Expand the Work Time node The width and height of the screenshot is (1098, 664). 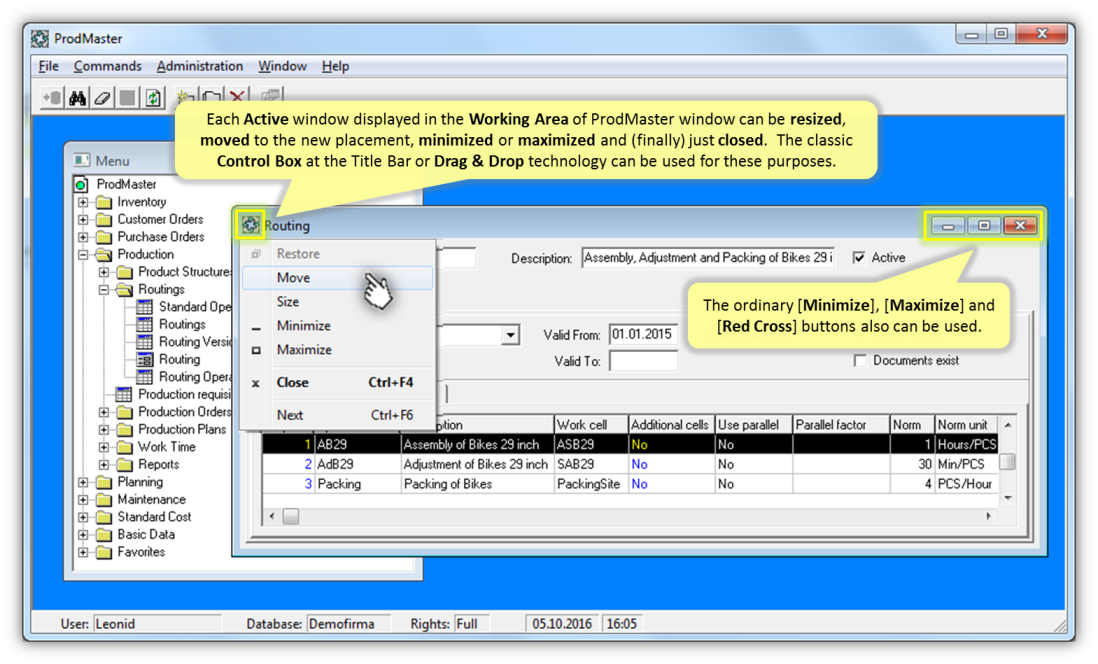pos(104,447)
